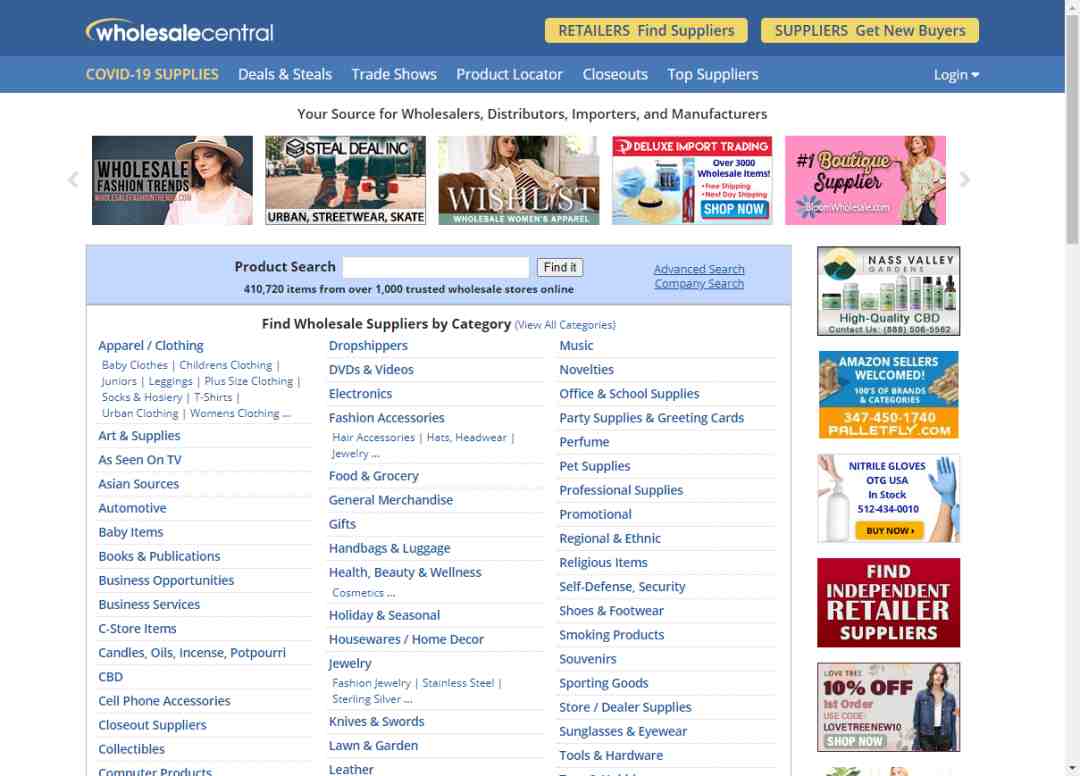Open Hats, Headwear subcategory

click(x=466, y=437)
